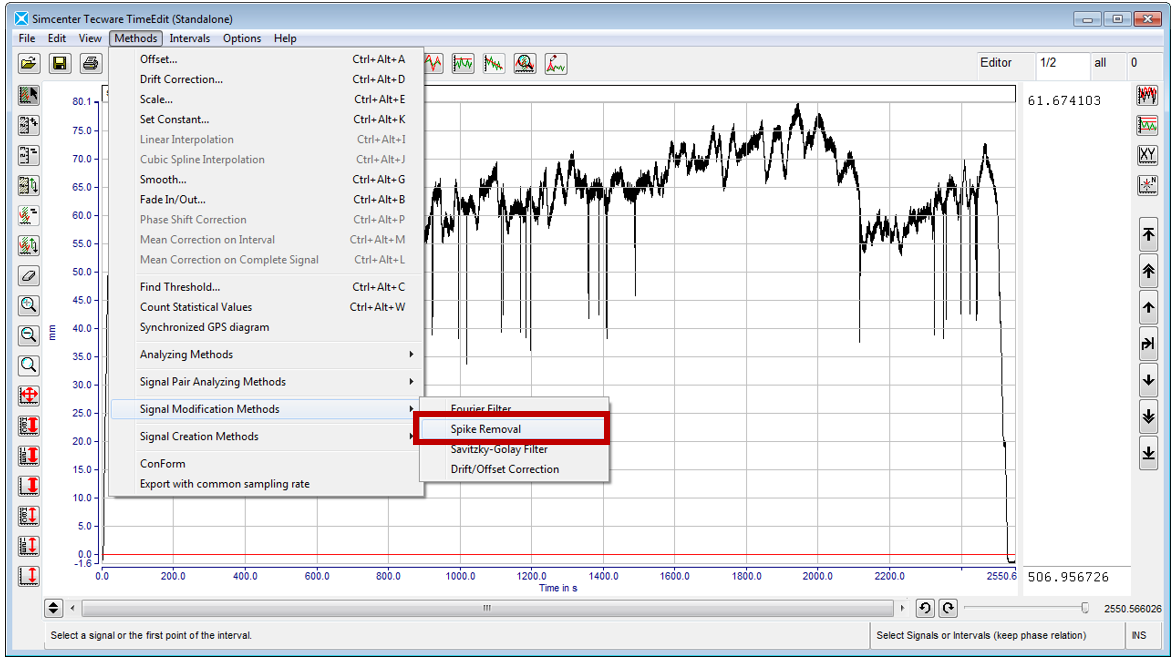This screenshot has height=660, width=1173.
Task: Click the top-right signal waveform display icon
Action: coord(1148,95)
